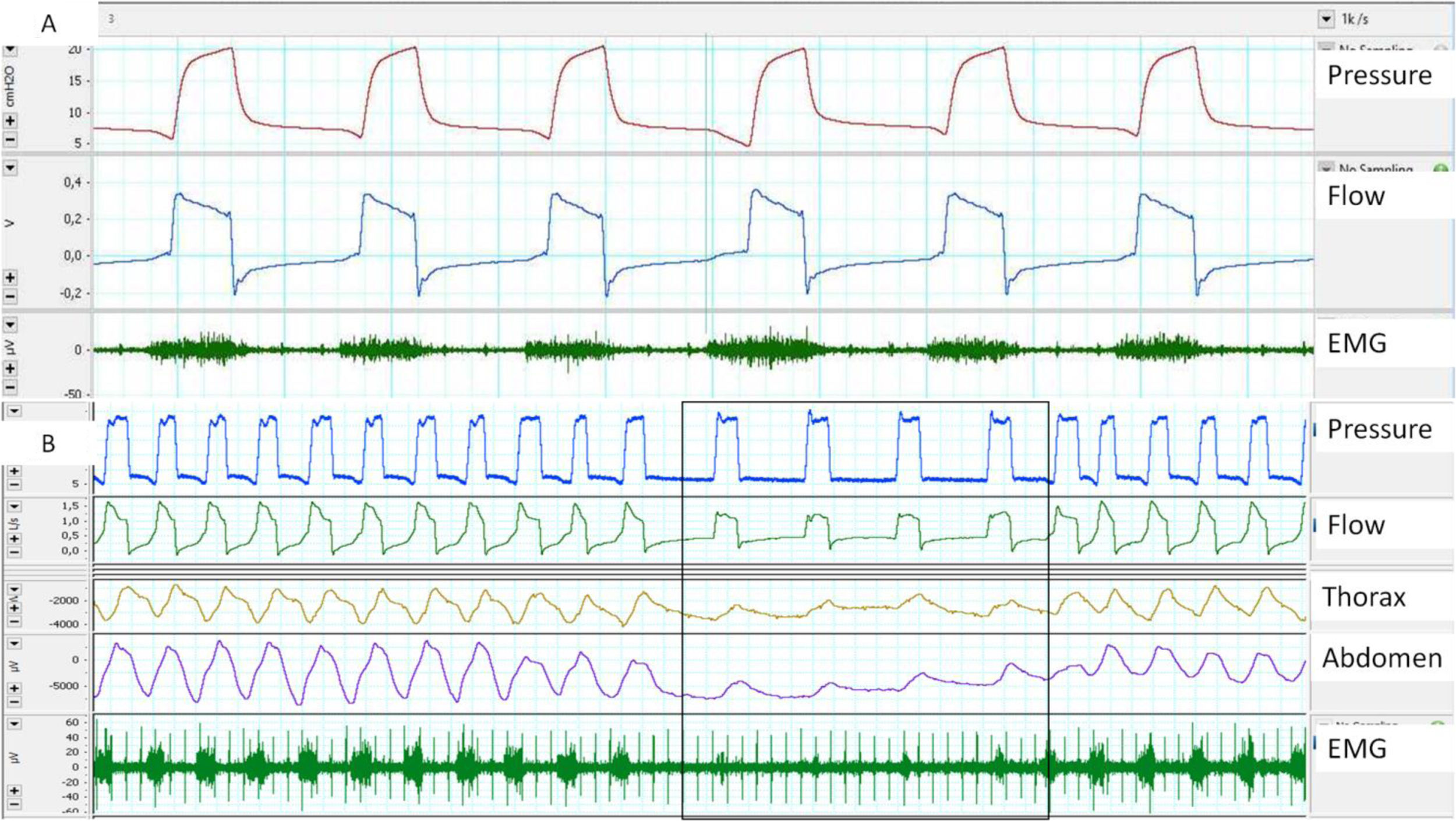Viewport: 1456px width, 821px height.
Task: Open the cmH2O channel axis dropdown arrow
Action: (x=10, y=50)
